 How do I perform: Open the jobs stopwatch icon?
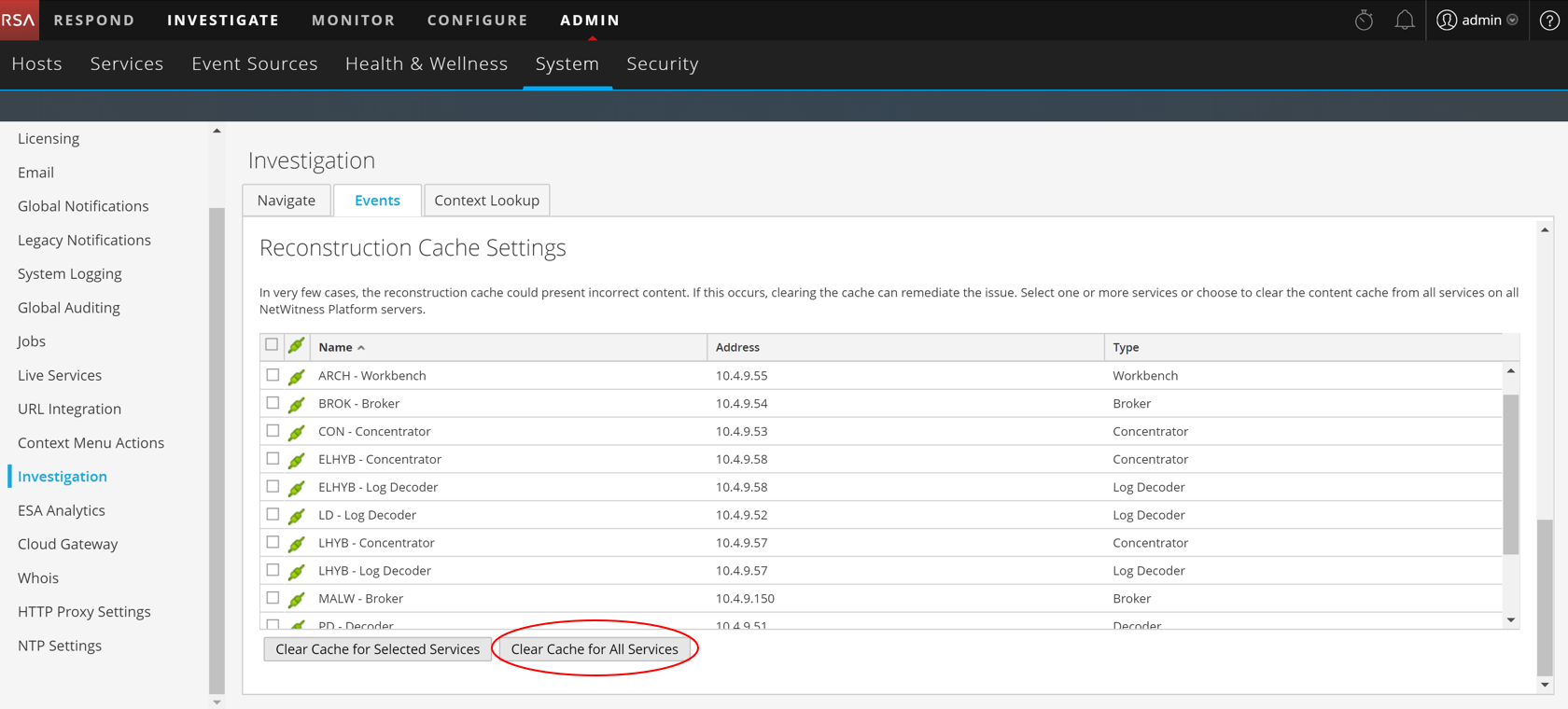[x=1364, y=20]
